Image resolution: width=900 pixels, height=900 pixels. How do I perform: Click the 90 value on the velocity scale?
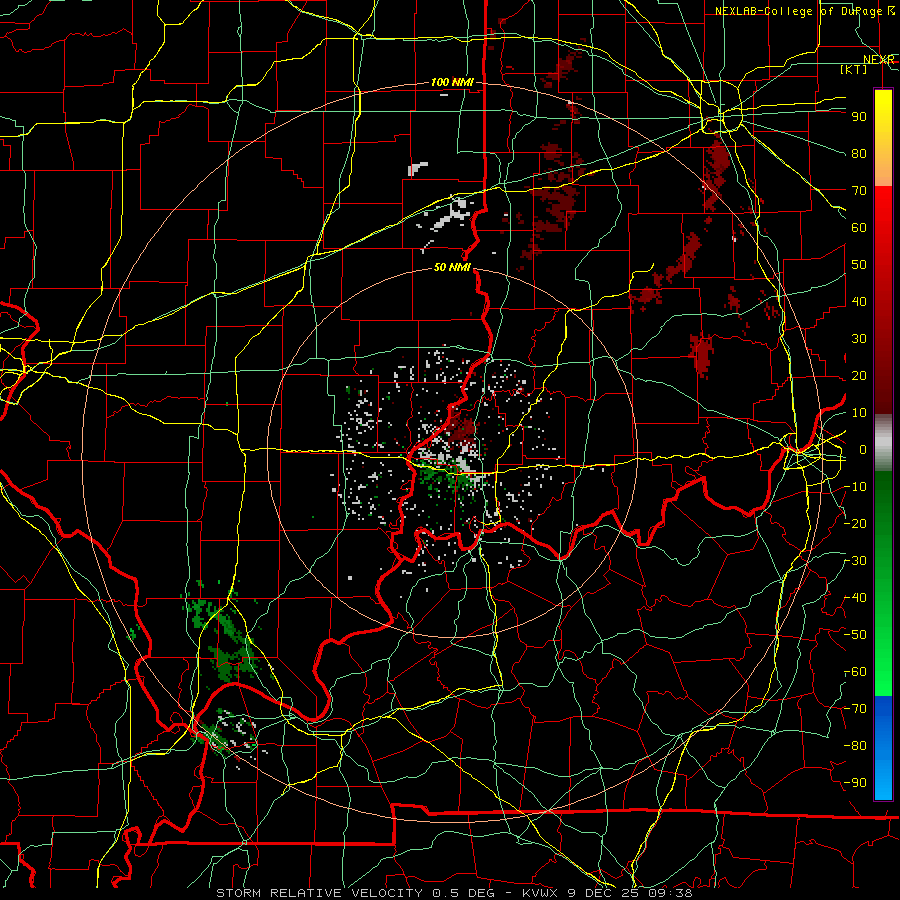859,117
